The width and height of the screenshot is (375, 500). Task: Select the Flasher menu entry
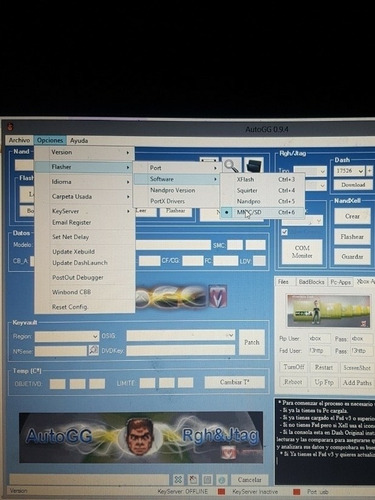85,167
